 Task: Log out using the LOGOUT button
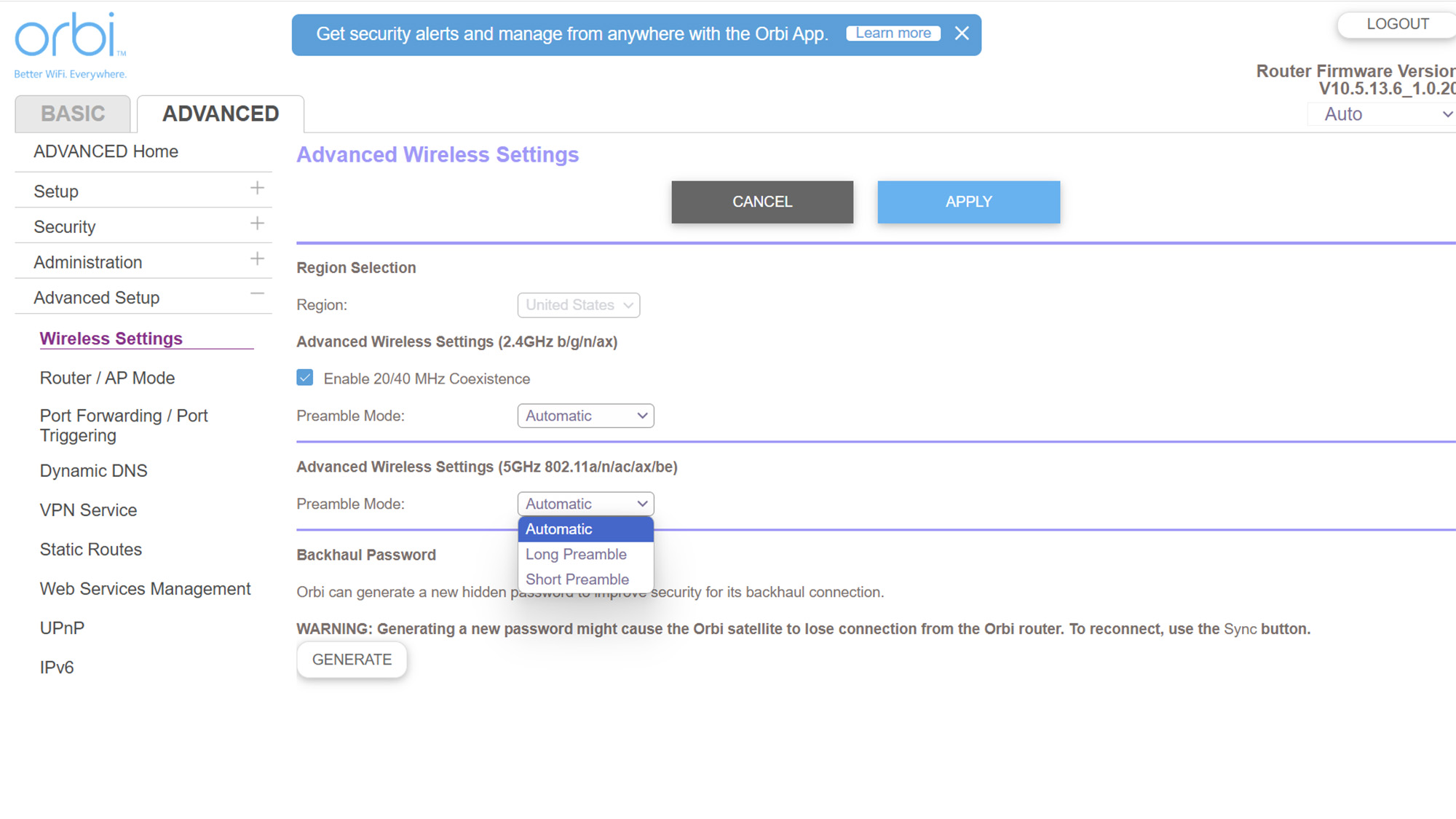(x=1396, y=24)
